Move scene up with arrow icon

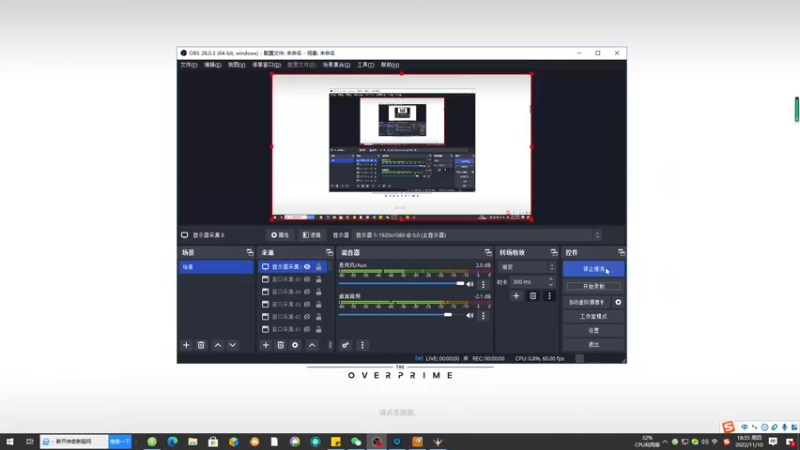[218, 345]
